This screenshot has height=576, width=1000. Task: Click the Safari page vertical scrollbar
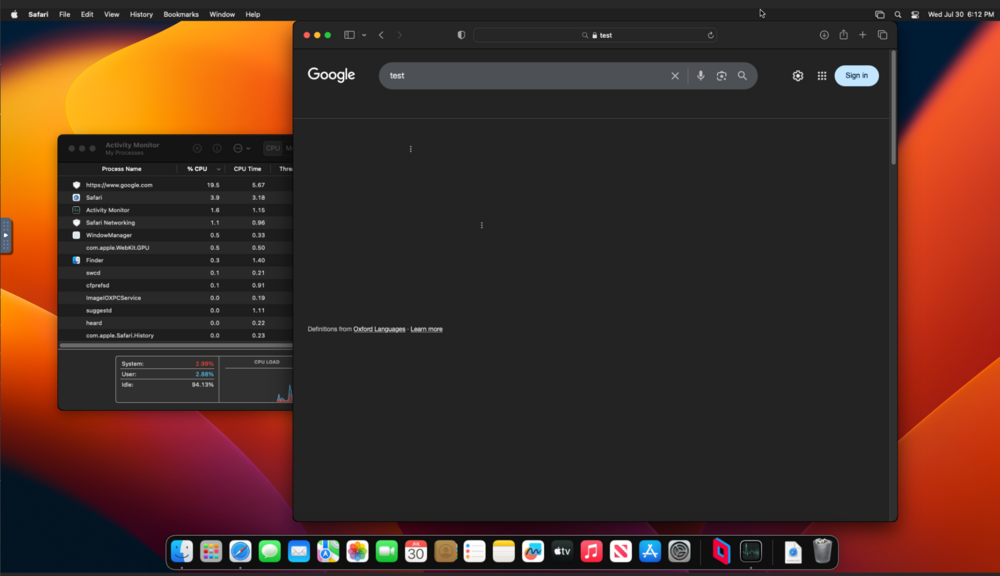[893, 108]
